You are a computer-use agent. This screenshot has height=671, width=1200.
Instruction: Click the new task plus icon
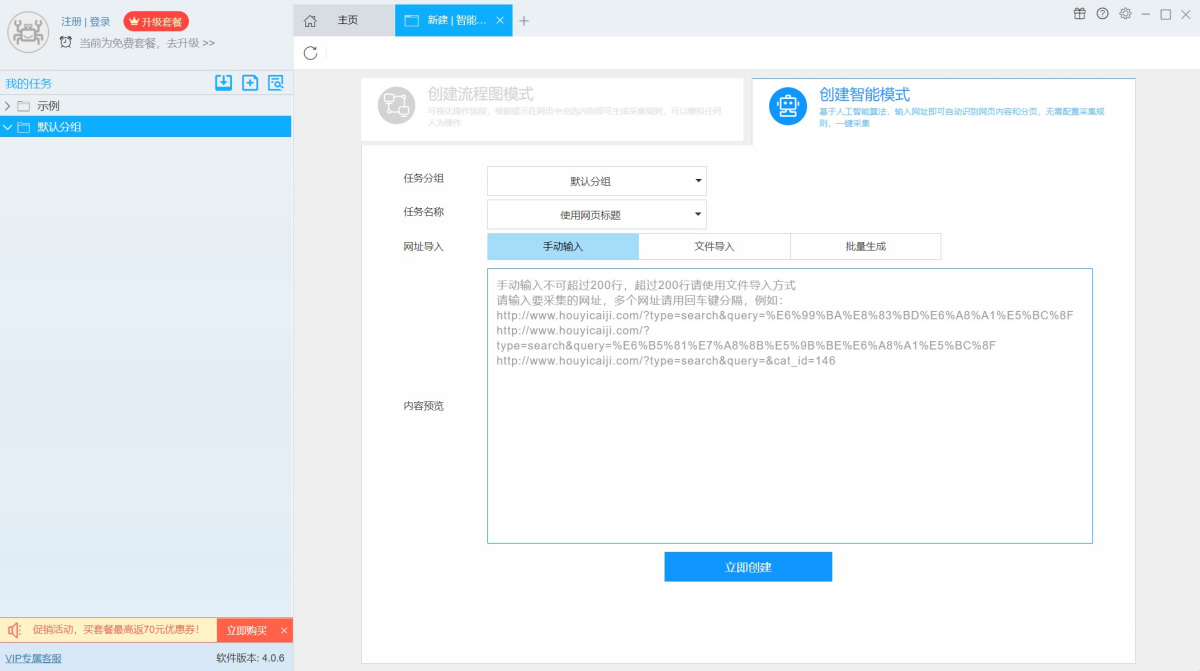pyautogui.click(x=250, y=83)
